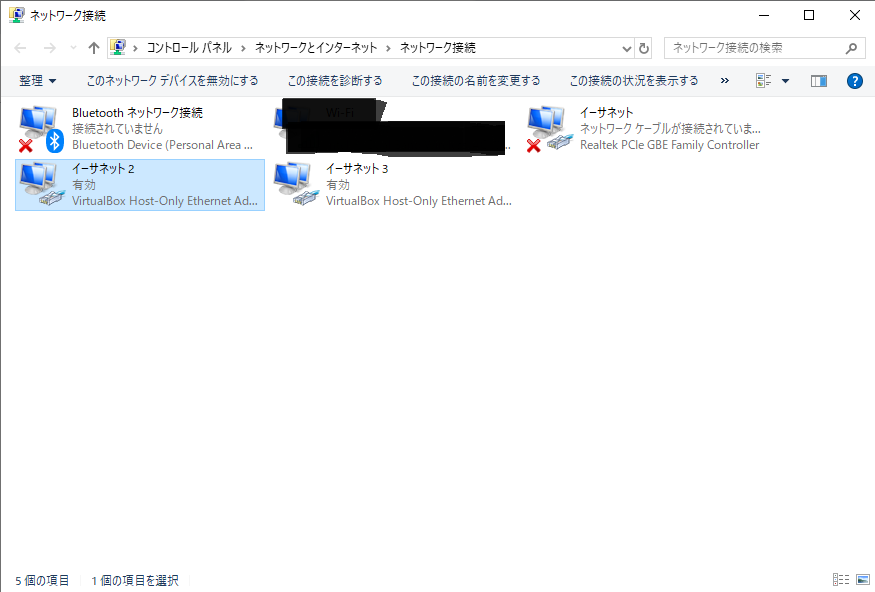
Task: Expand the address bar history dropdown
Action: (x=626, y=47)
